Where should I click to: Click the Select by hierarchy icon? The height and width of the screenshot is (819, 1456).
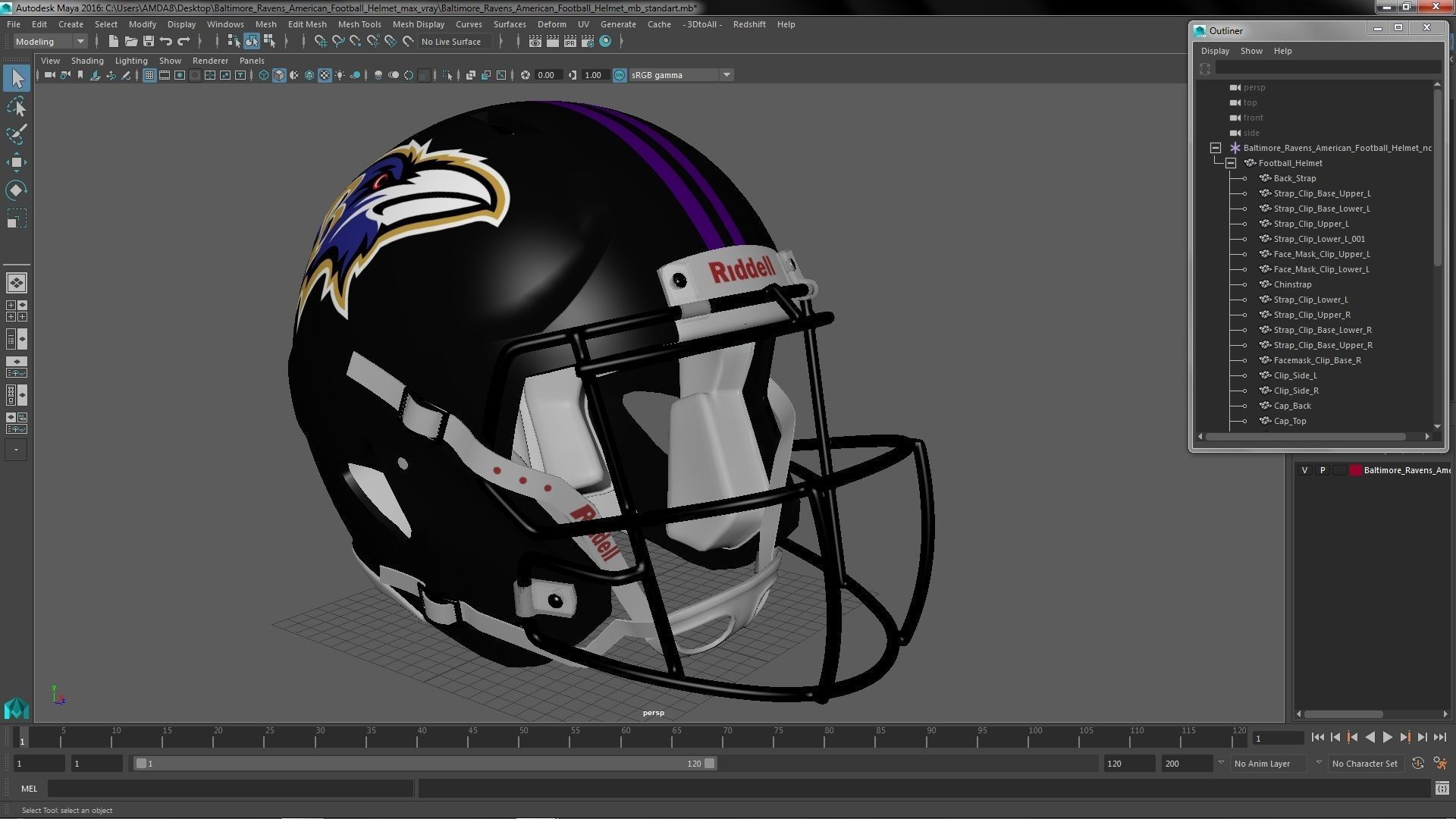[234, 41]
